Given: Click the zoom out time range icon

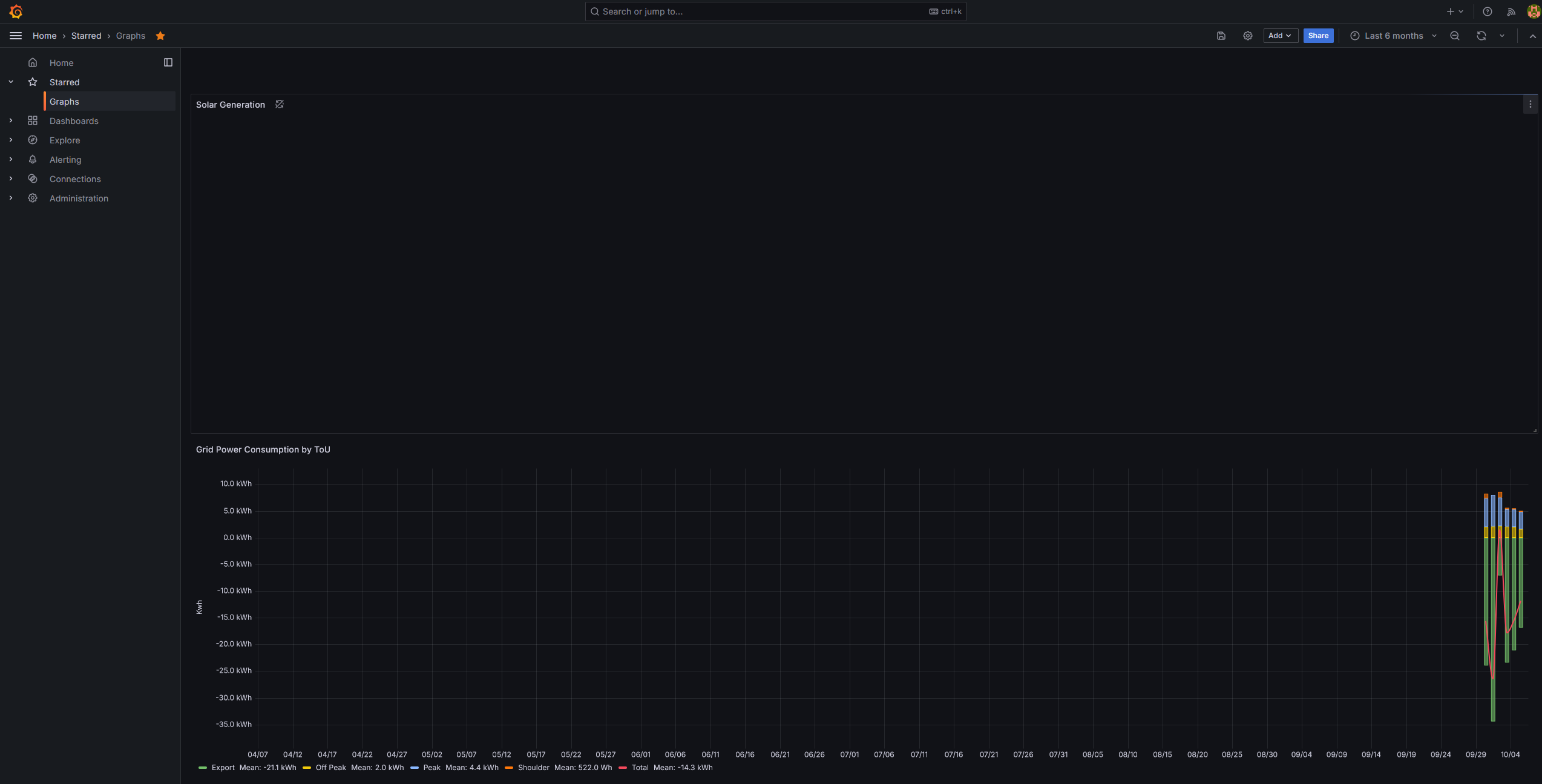Looking at the screenshot, I should pos(1455,36).
